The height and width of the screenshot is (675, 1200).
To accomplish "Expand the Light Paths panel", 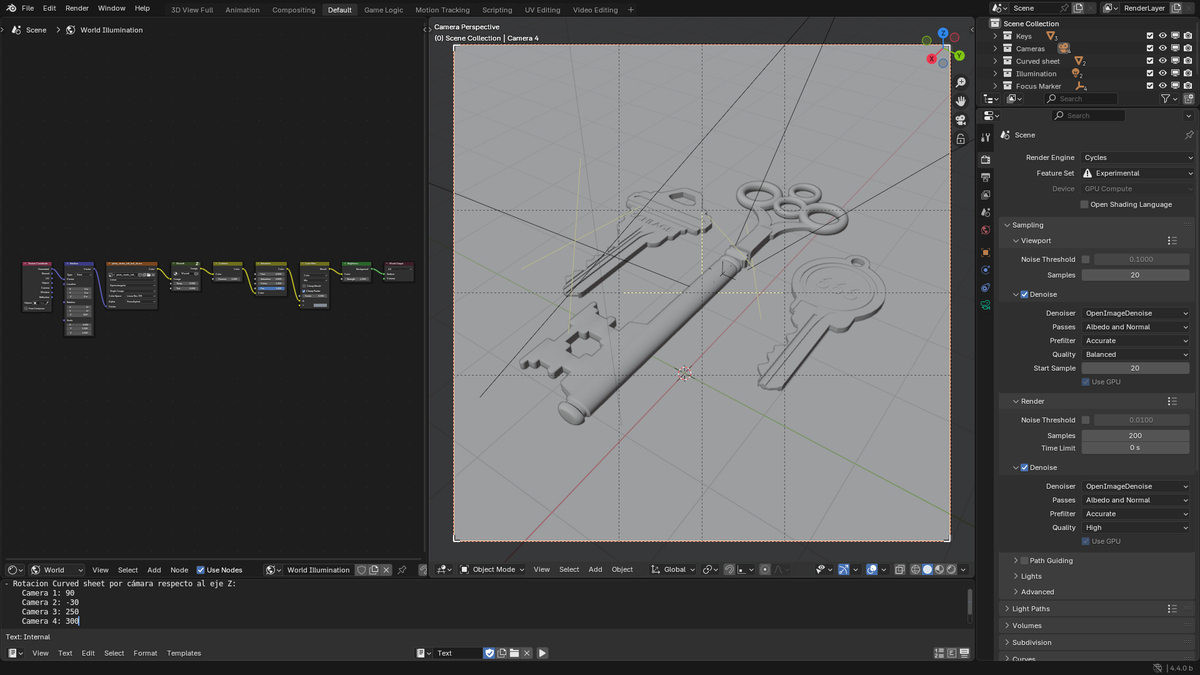I will click(1030, 608).
